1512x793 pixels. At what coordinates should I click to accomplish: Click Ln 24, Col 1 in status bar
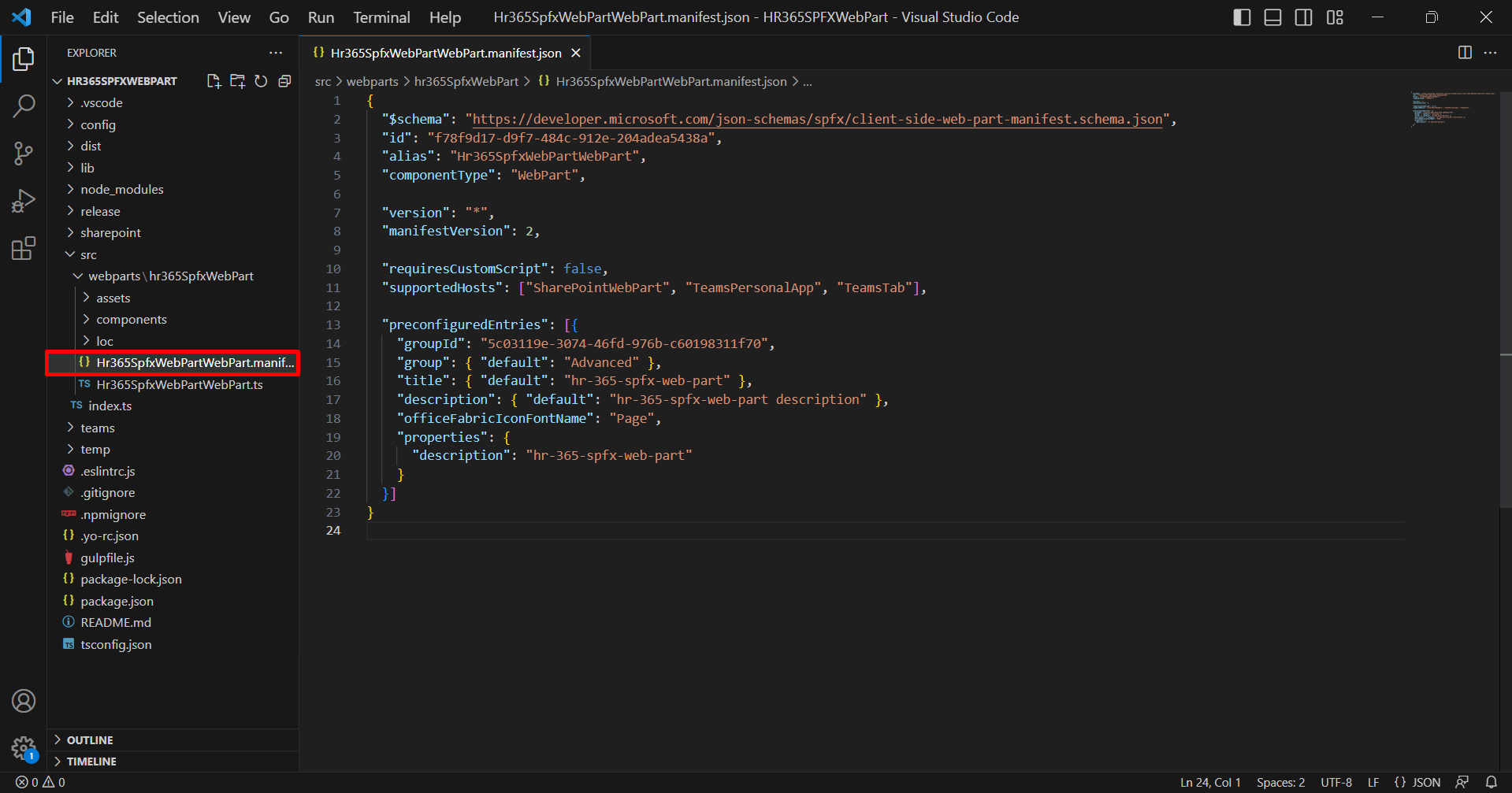[1210, 782]
